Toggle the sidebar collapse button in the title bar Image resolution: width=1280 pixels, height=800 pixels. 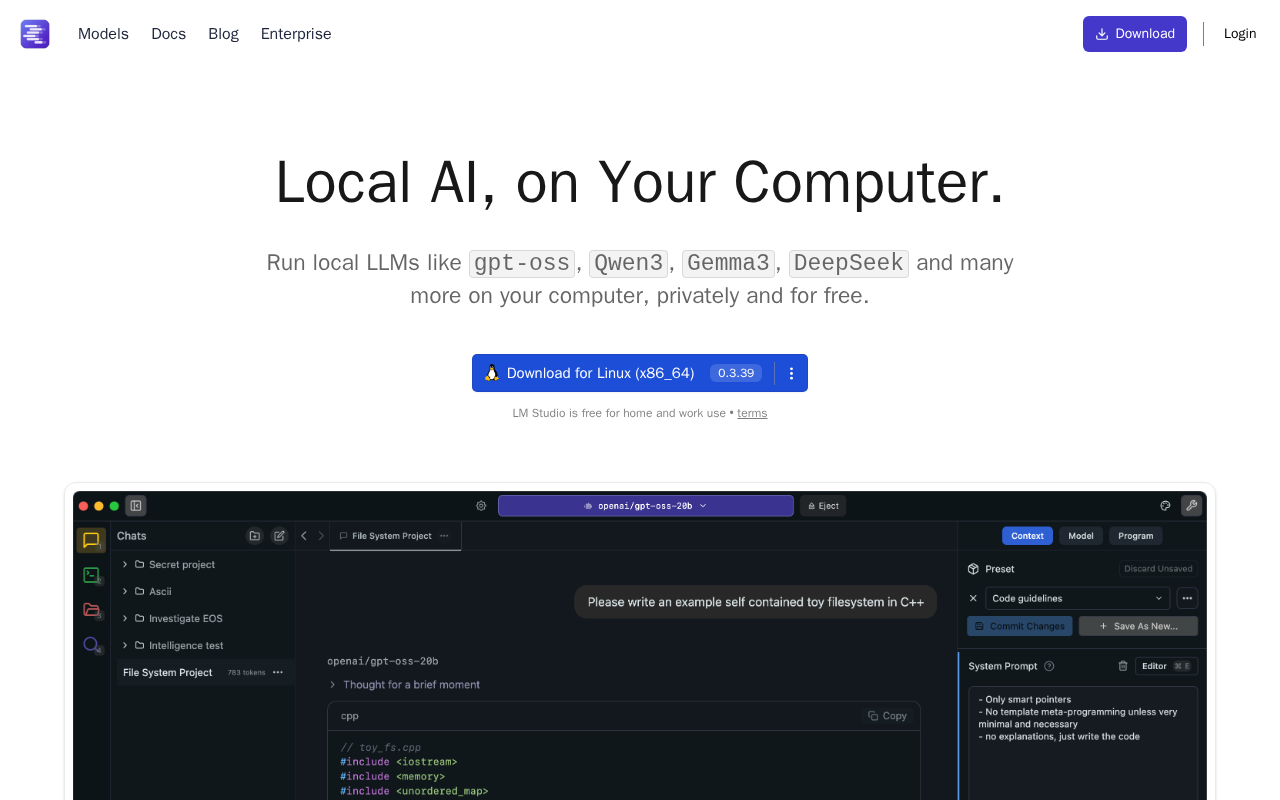tap(135, 506)
